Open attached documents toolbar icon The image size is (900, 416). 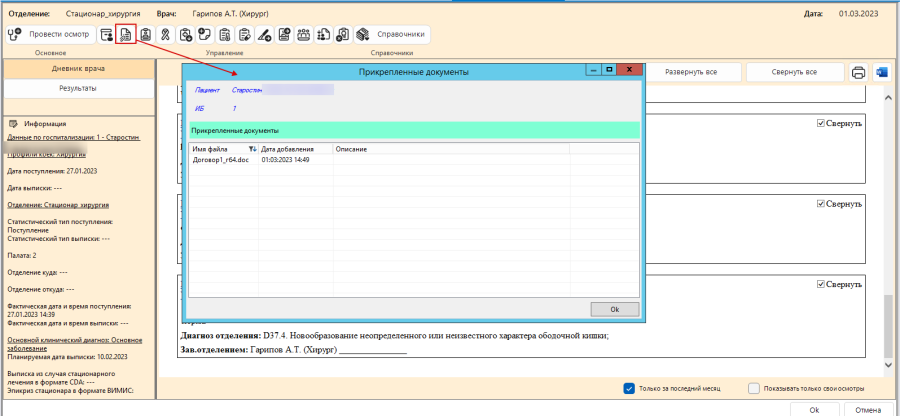pos(126,34)
